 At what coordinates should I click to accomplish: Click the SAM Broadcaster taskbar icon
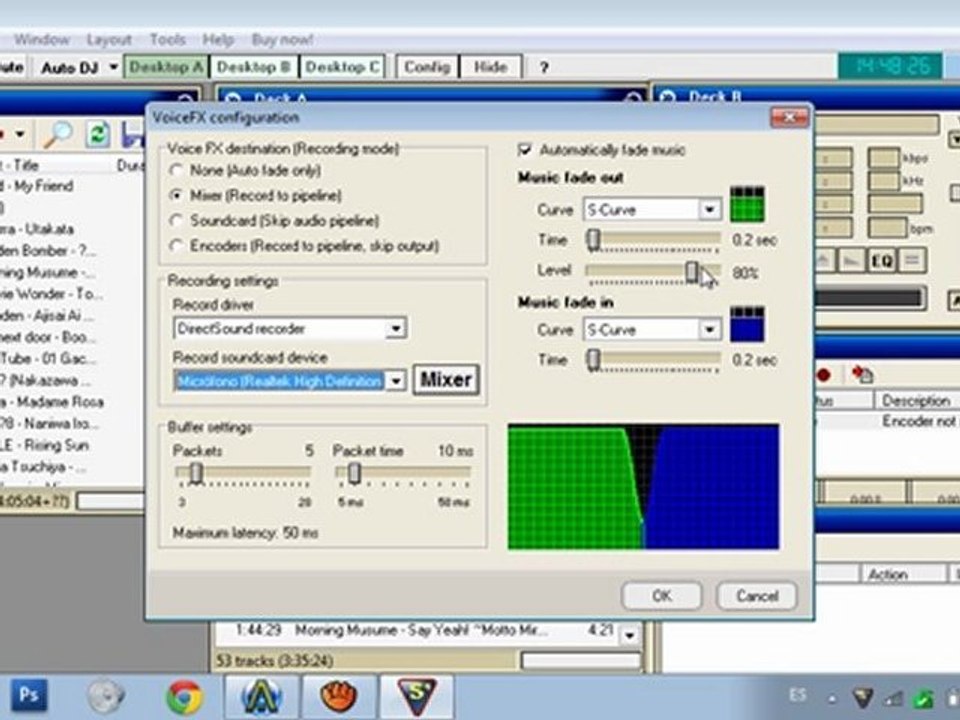click(416, 697)
